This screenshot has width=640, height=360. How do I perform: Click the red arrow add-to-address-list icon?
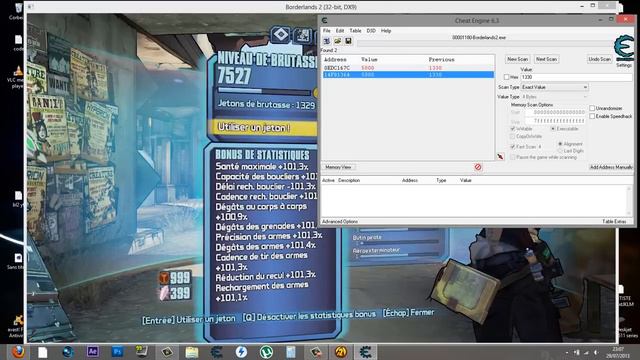tap(500, 157)
